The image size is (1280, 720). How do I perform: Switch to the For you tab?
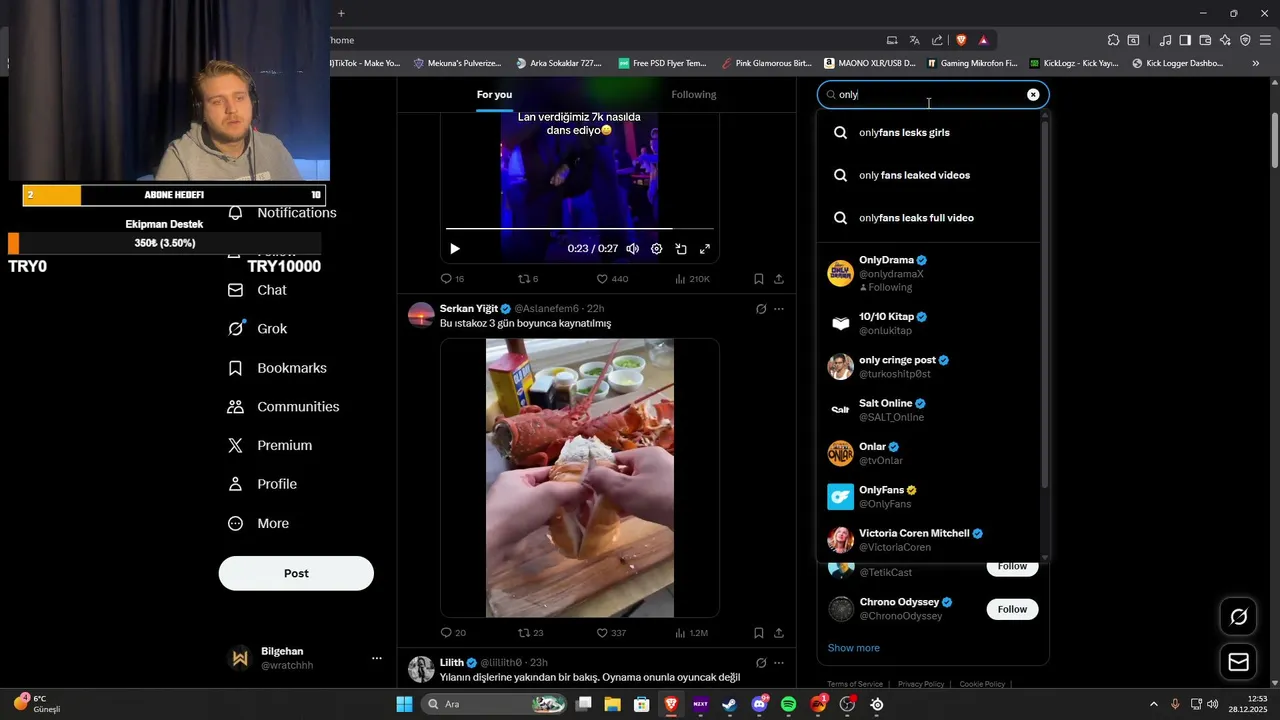point(494,94)
